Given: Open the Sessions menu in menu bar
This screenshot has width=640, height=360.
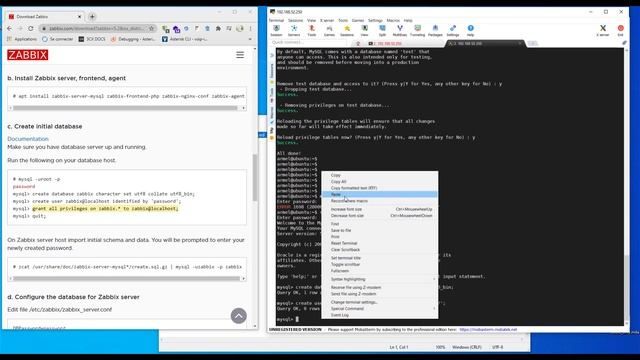Looking at the screenshot, I should (296, 20).
